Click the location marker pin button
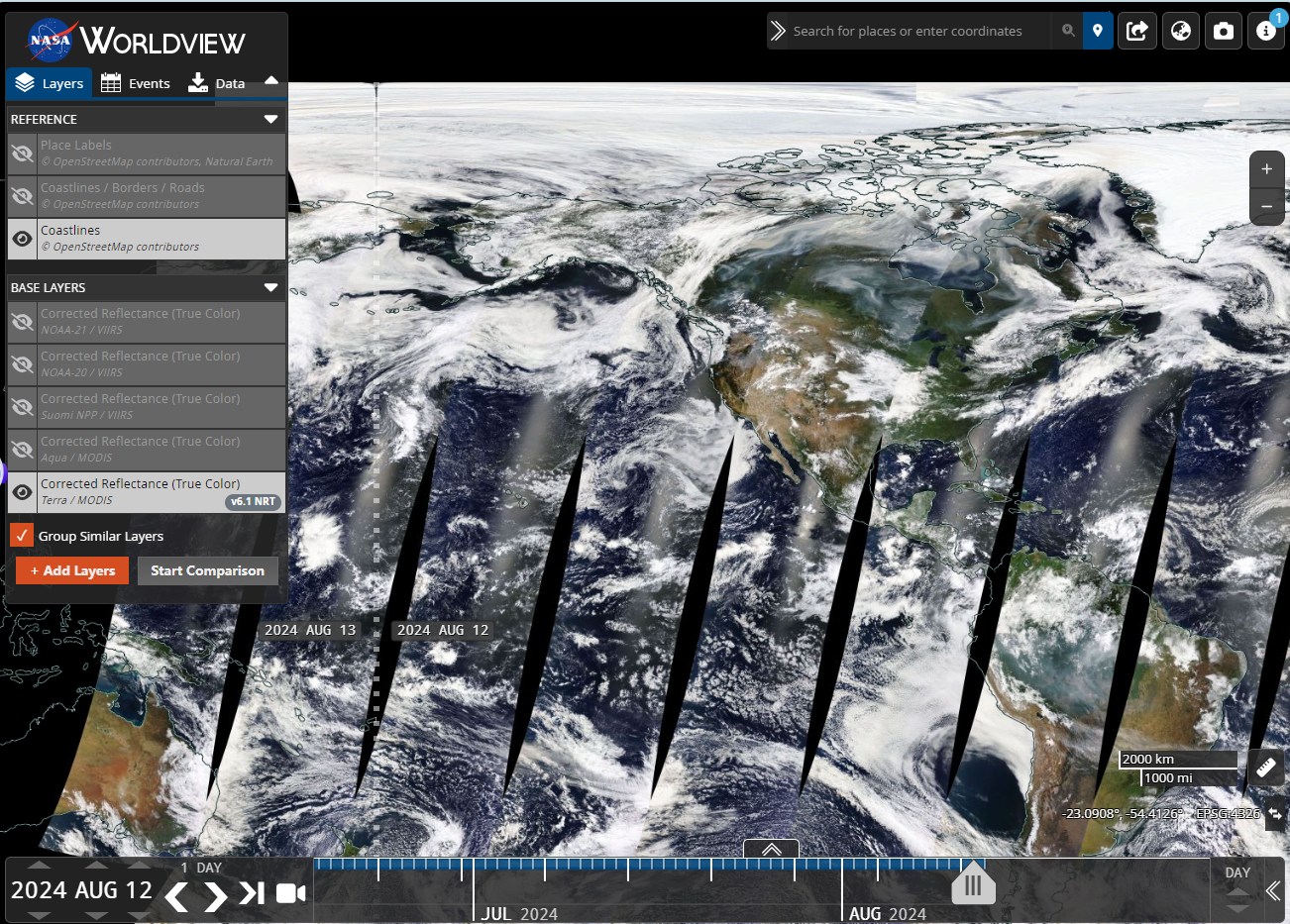Image resolution: width=1290 pixels, height=924 pixels. click(1098, 31)
